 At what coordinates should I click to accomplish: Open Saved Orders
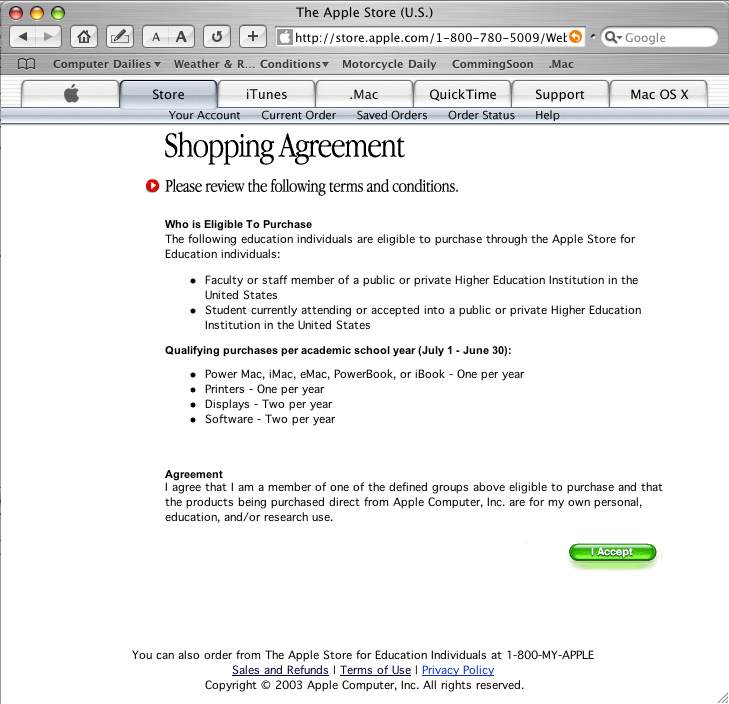(392, 115)
